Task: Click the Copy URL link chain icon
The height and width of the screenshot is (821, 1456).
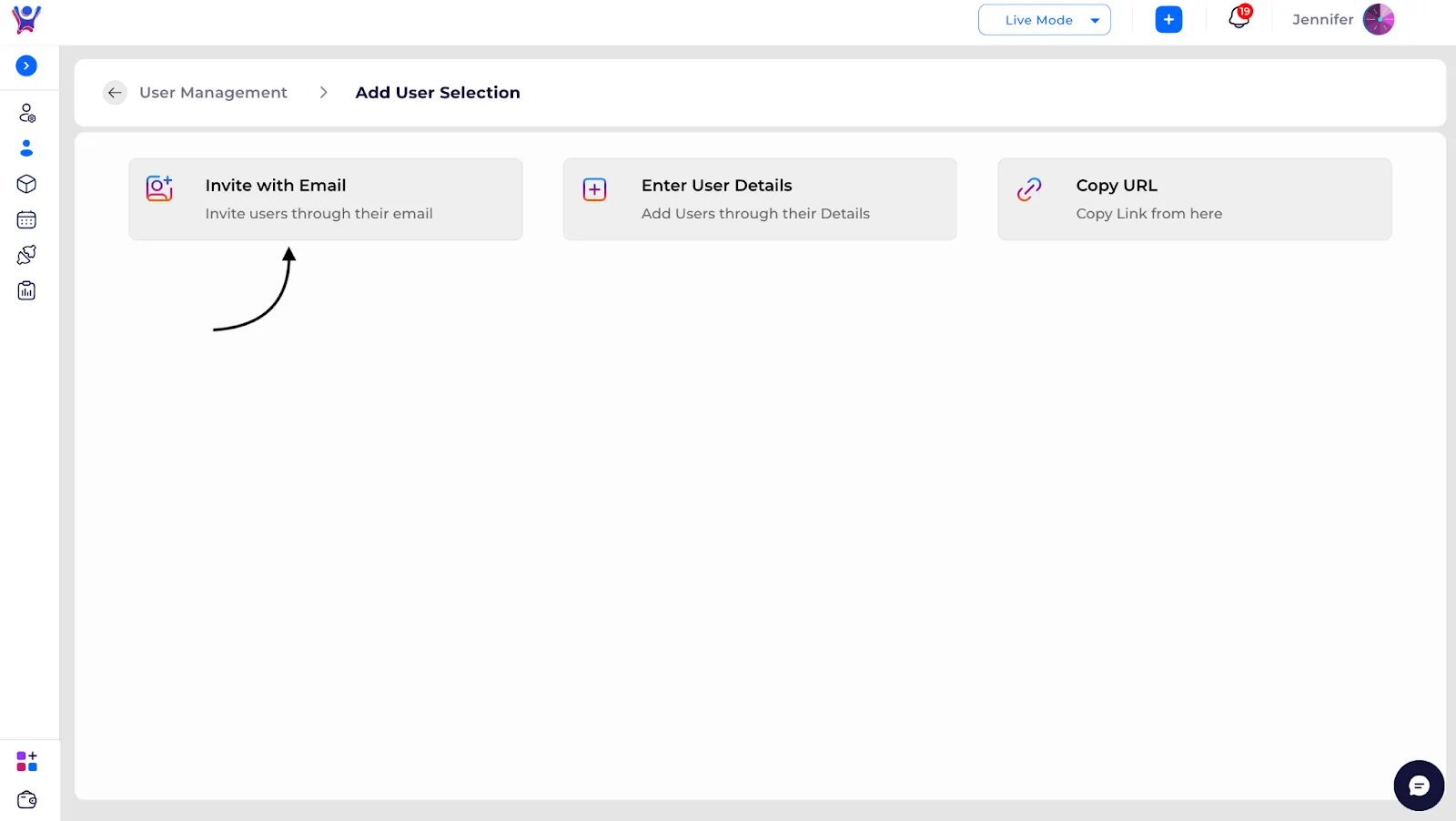Action: click(1029, 189)
